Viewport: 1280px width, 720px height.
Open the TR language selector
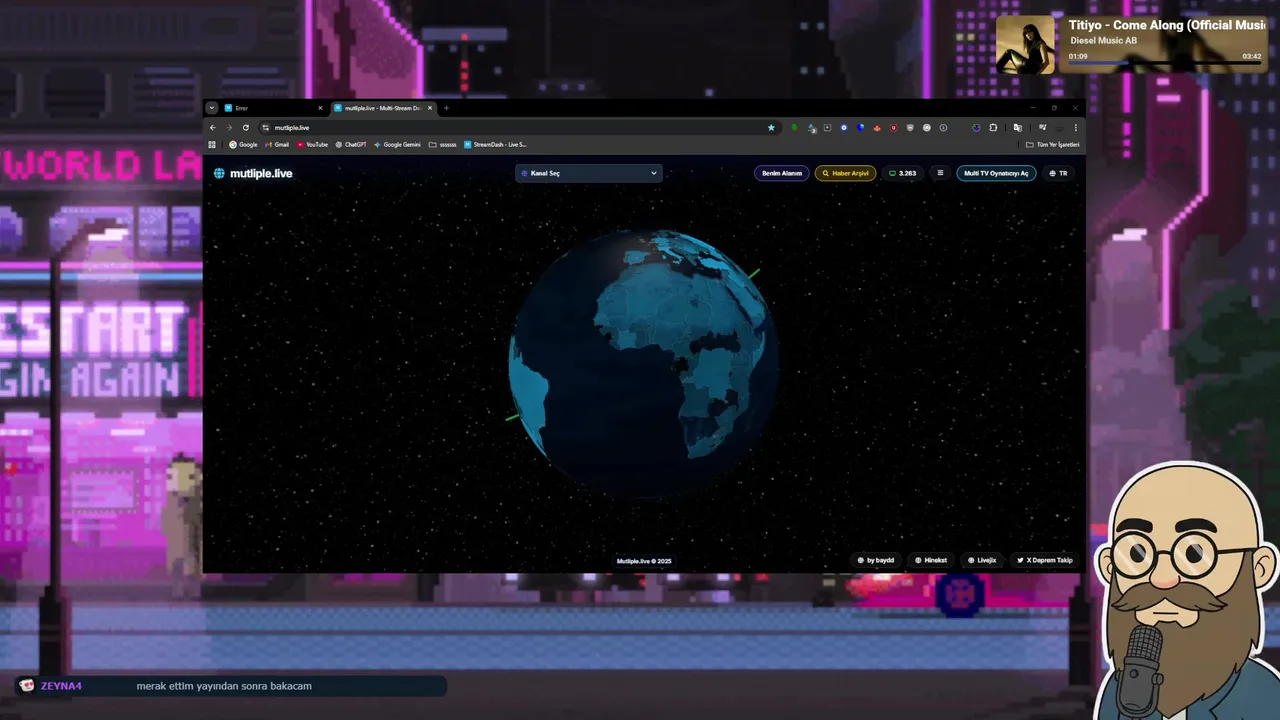coord(1058,173)
